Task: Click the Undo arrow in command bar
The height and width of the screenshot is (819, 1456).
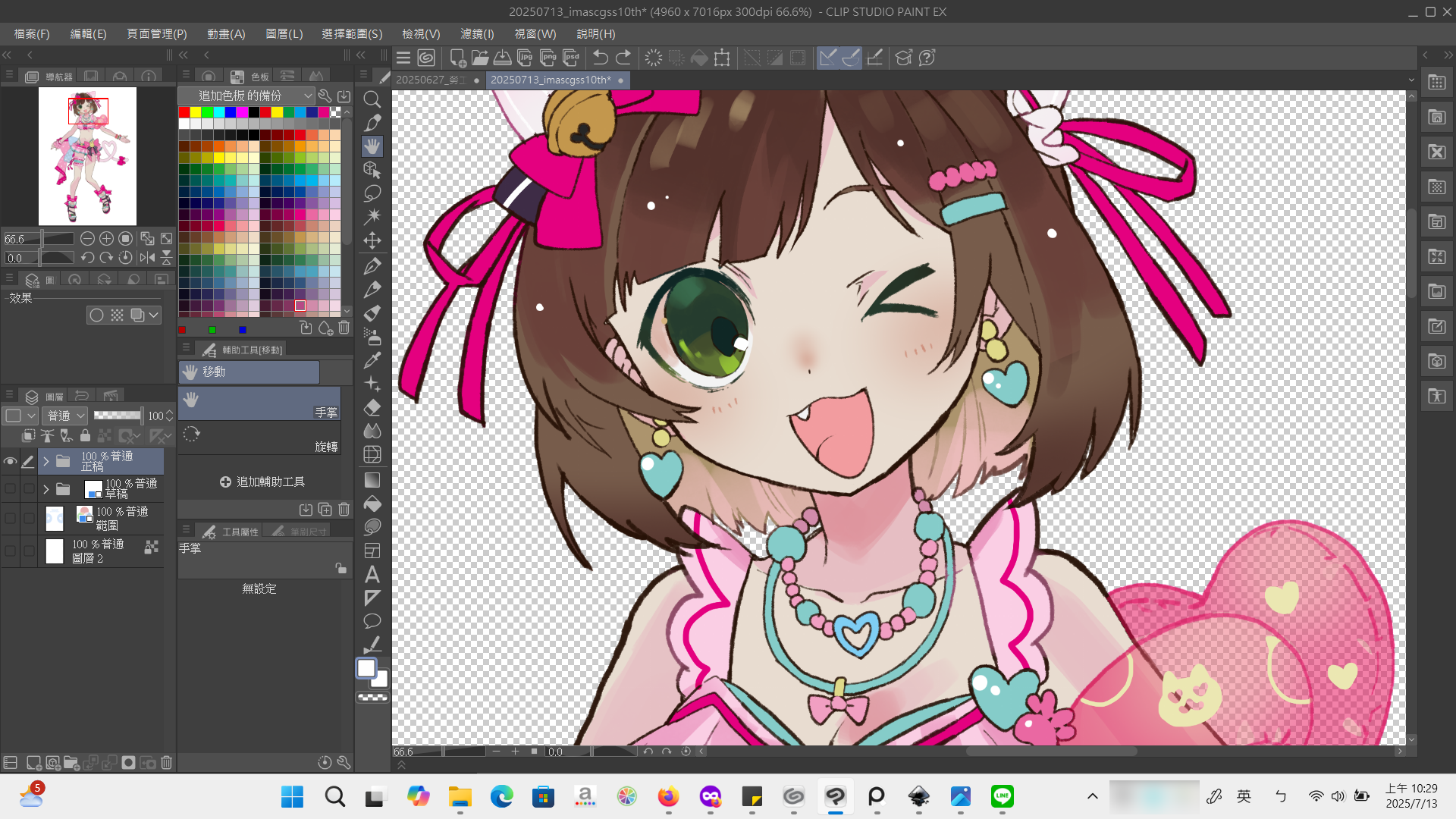Action: coord(600,58)
